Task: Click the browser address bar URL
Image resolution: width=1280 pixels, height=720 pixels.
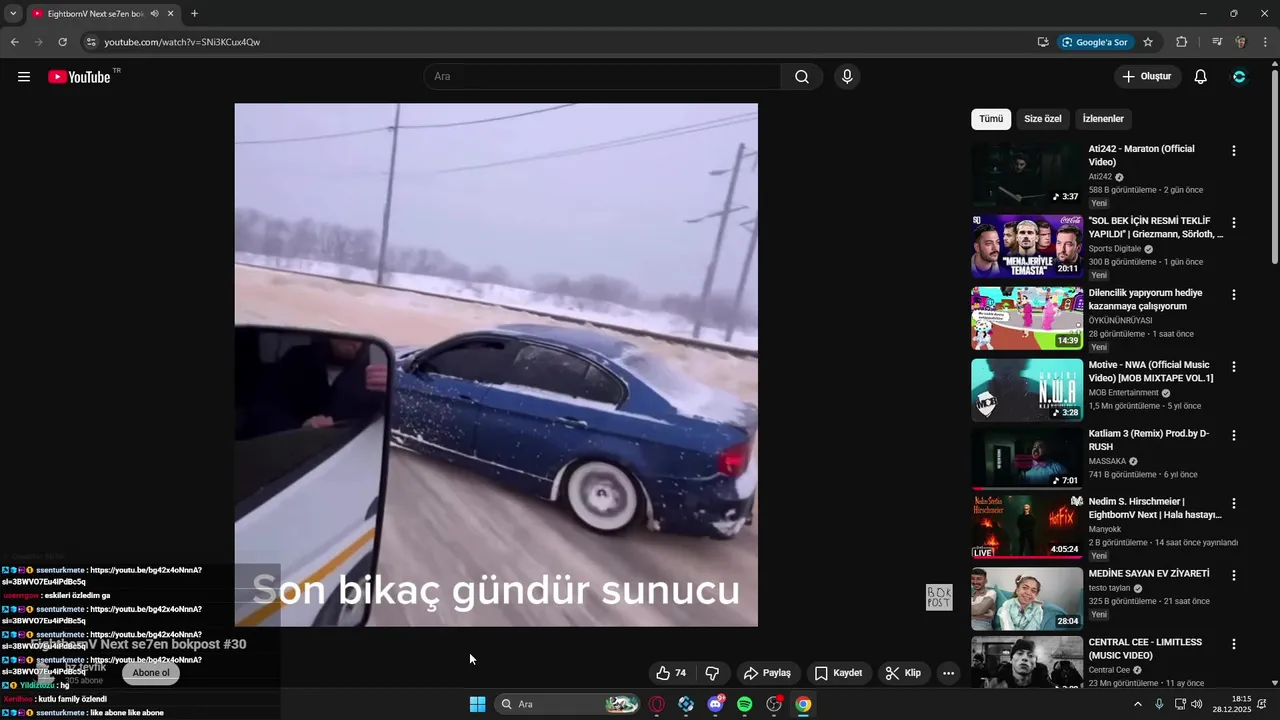Action: click(182, 42)
